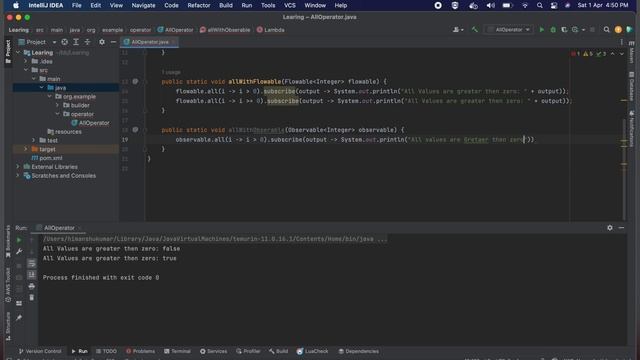Switch to AllOperator.java editor tab
The height and width of the screenshot is (360, 640).
[149, 42]
